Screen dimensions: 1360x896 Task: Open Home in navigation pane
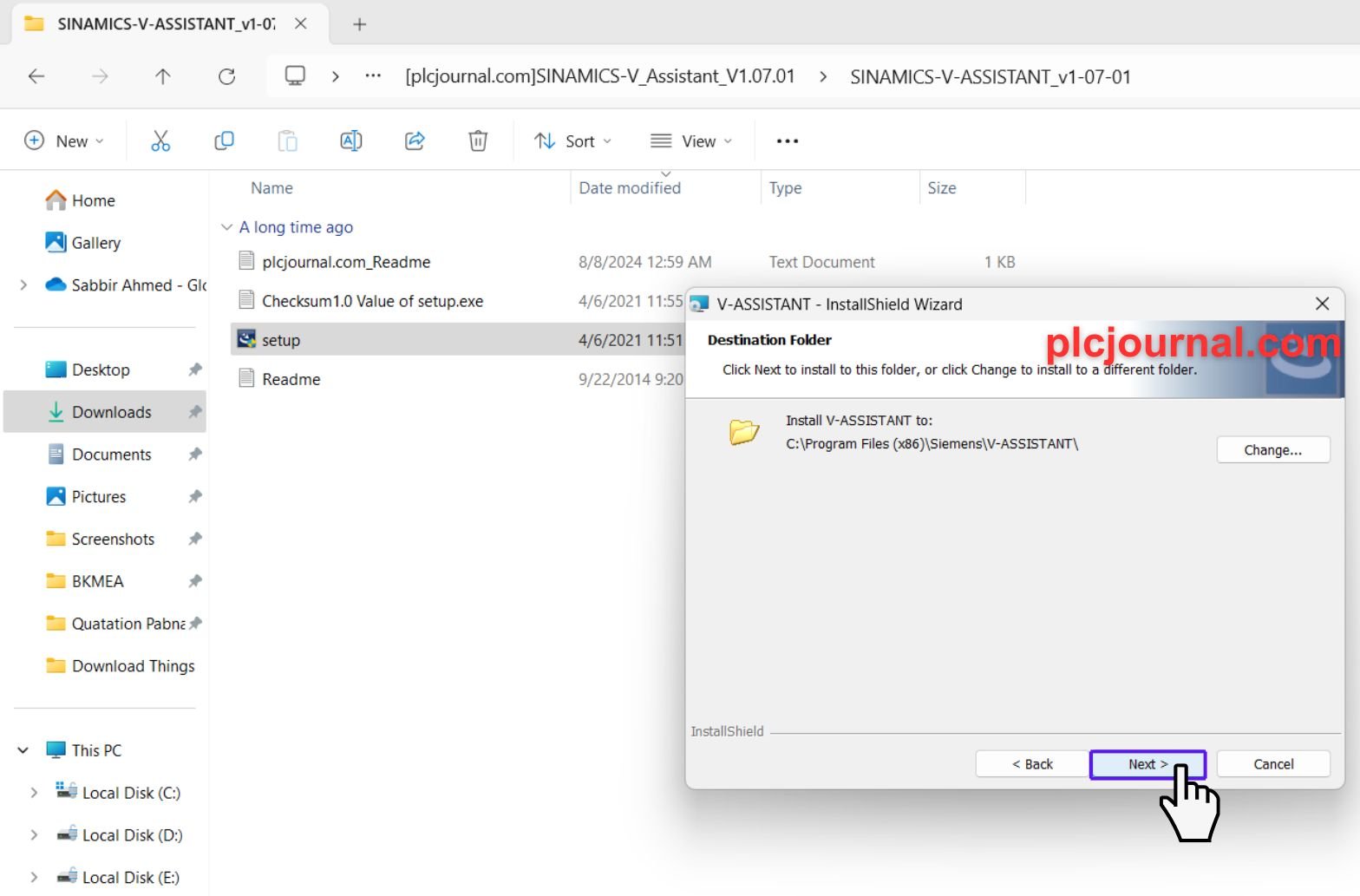[80, 200]
